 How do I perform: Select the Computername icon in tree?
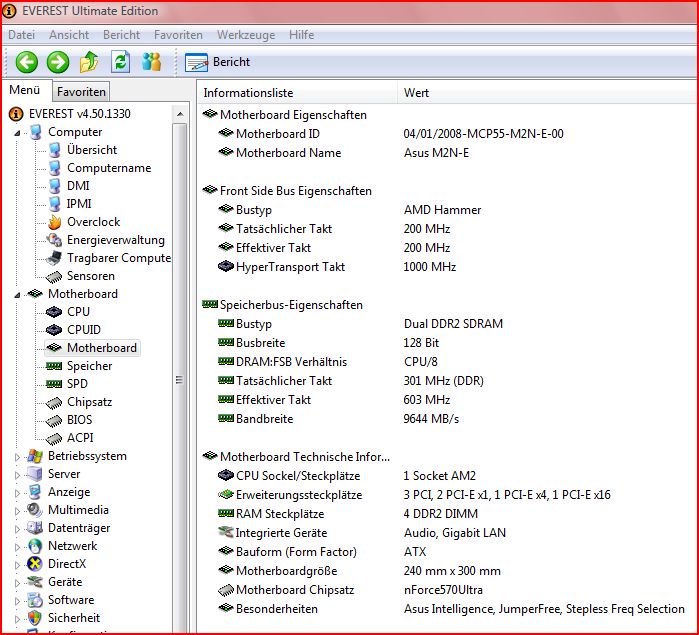pos(54,168)
